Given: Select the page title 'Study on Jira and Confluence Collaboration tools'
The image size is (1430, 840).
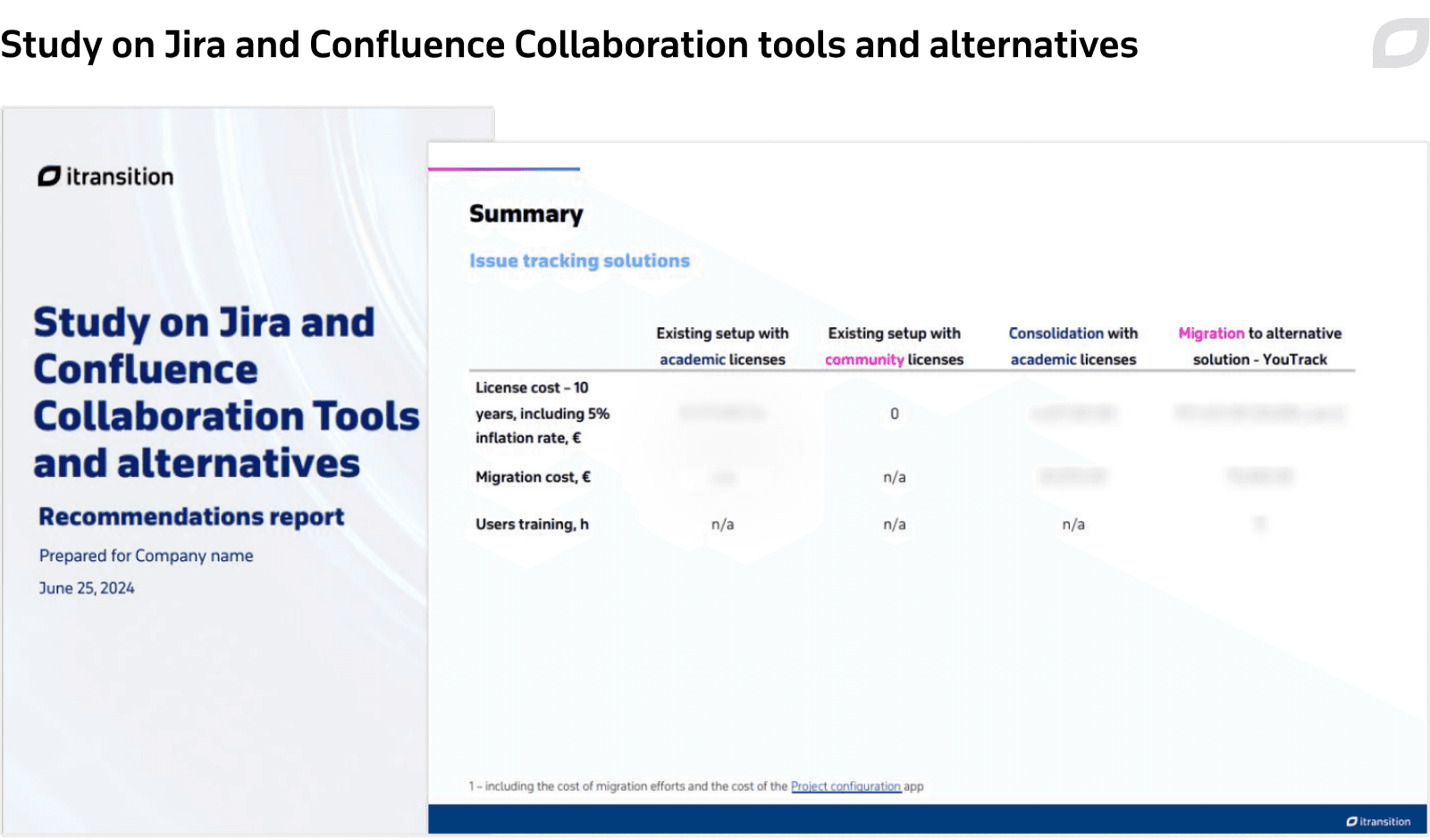Looking at the screenshot, I should [x=569, y=45].
